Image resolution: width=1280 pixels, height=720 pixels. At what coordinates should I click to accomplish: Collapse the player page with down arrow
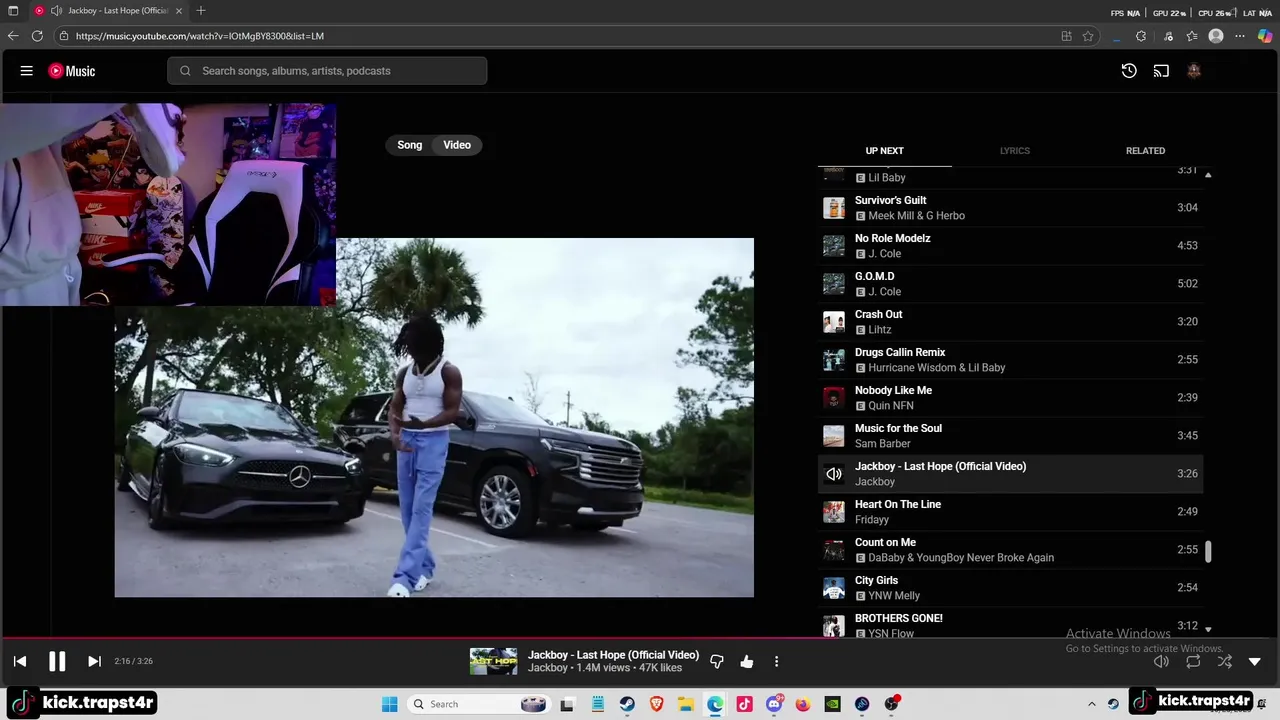tap(1255, 661)
